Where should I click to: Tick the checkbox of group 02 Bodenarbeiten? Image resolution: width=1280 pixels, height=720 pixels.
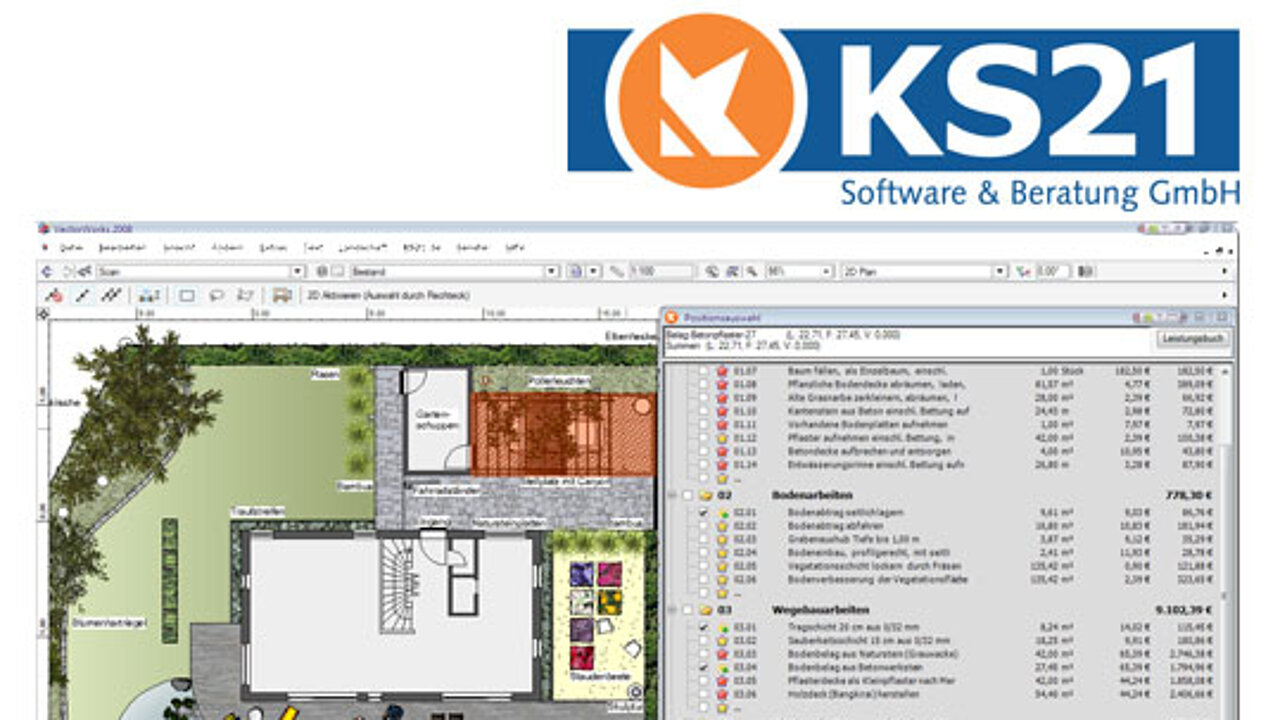click(x=687, y=495)
